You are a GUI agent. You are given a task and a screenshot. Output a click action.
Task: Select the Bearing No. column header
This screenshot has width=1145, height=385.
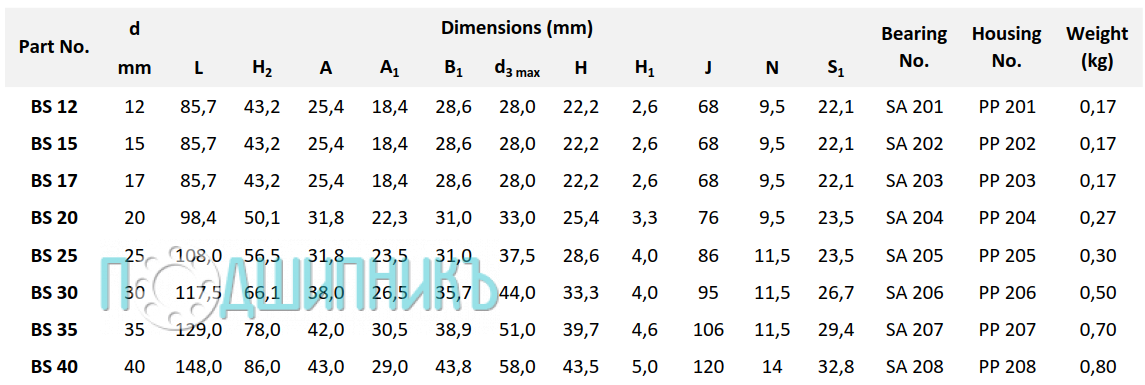[914, 47]
